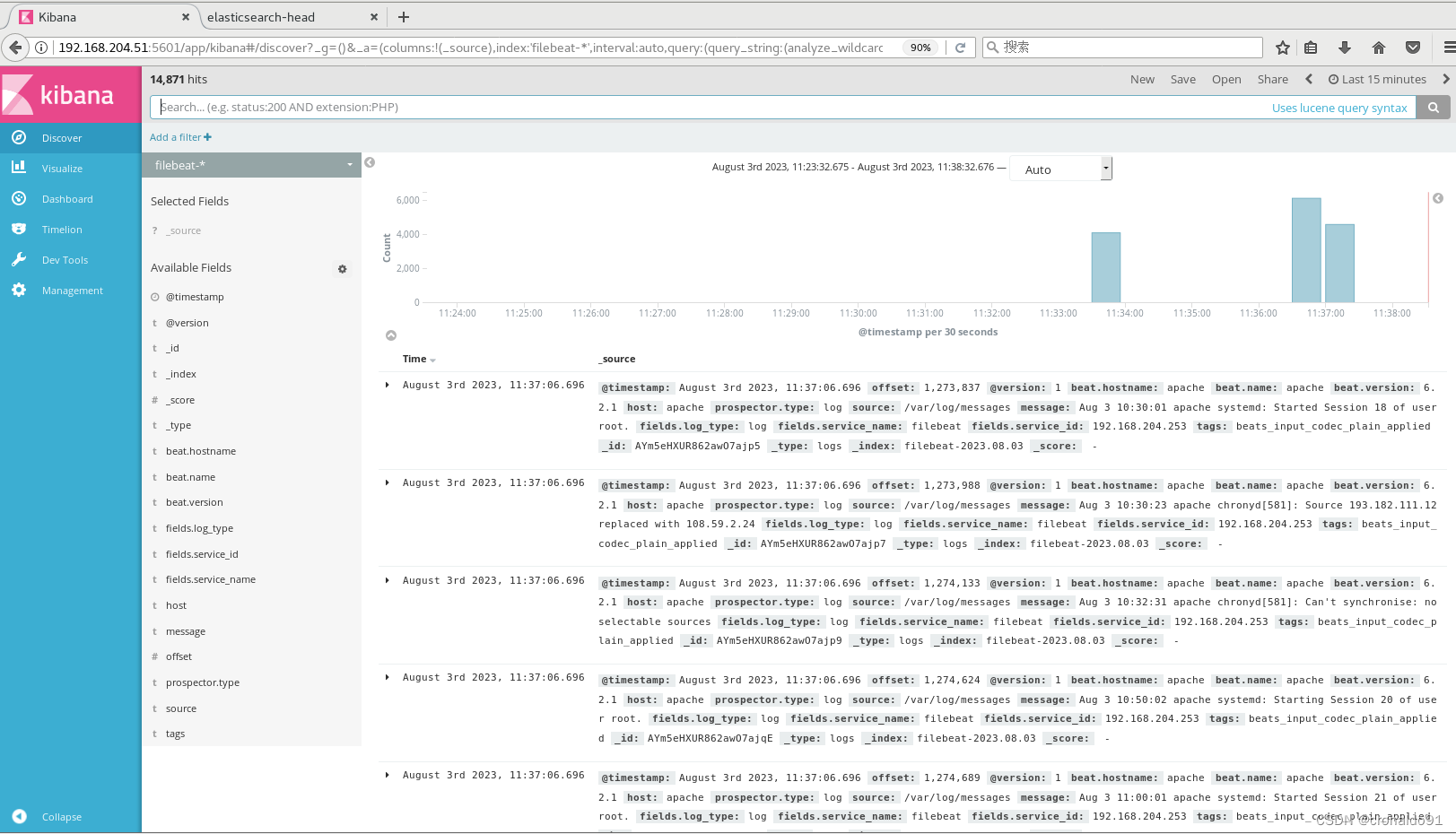Open Available Fields settings gear
The width and height of the screenshot is (1456, 834).
pyautogui.click(x=342, y=268)
